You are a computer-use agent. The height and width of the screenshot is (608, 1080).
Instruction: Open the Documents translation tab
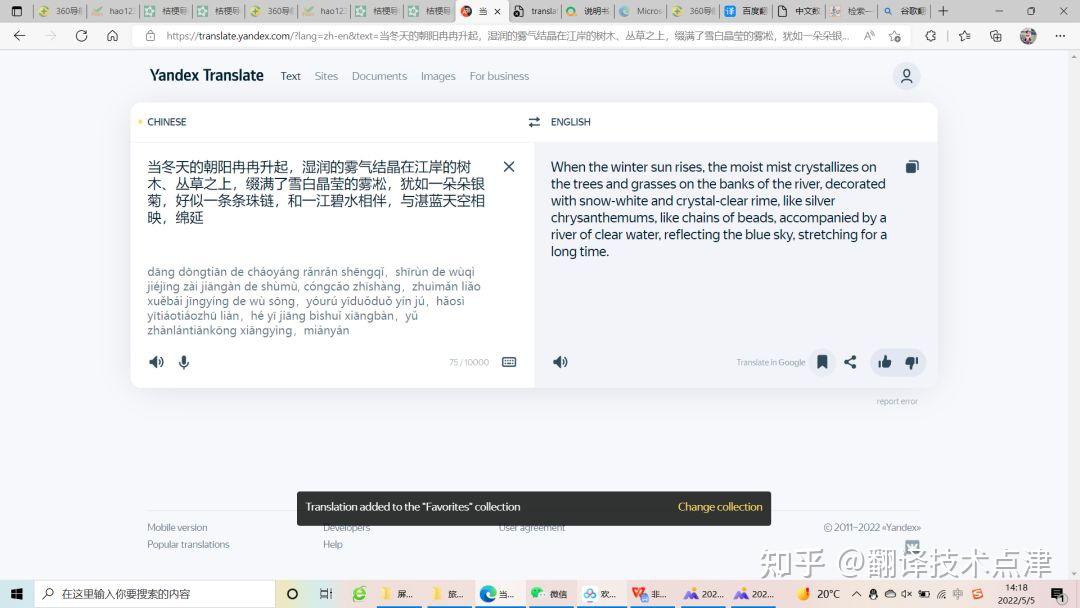[x=379, y=75]
